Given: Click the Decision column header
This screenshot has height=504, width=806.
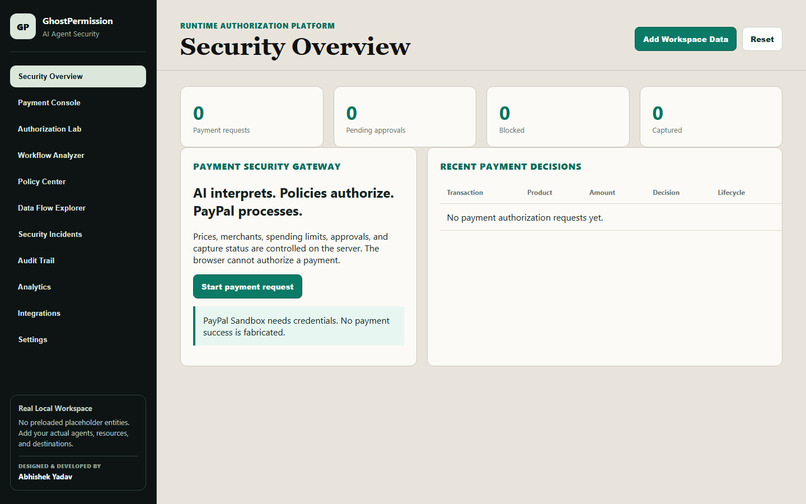Looking at the screenshot, I should coord(666,192).
